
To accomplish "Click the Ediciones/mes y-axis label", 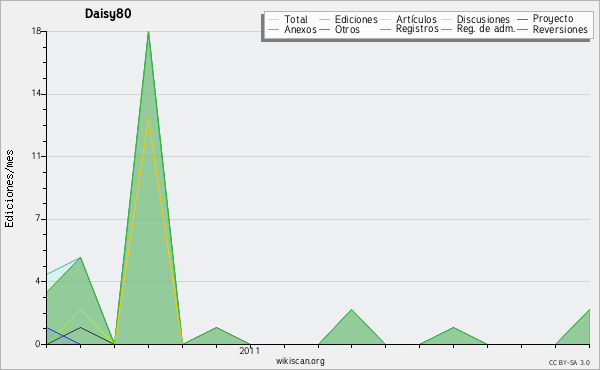I will pyautogui.click(x=9, y=189).
